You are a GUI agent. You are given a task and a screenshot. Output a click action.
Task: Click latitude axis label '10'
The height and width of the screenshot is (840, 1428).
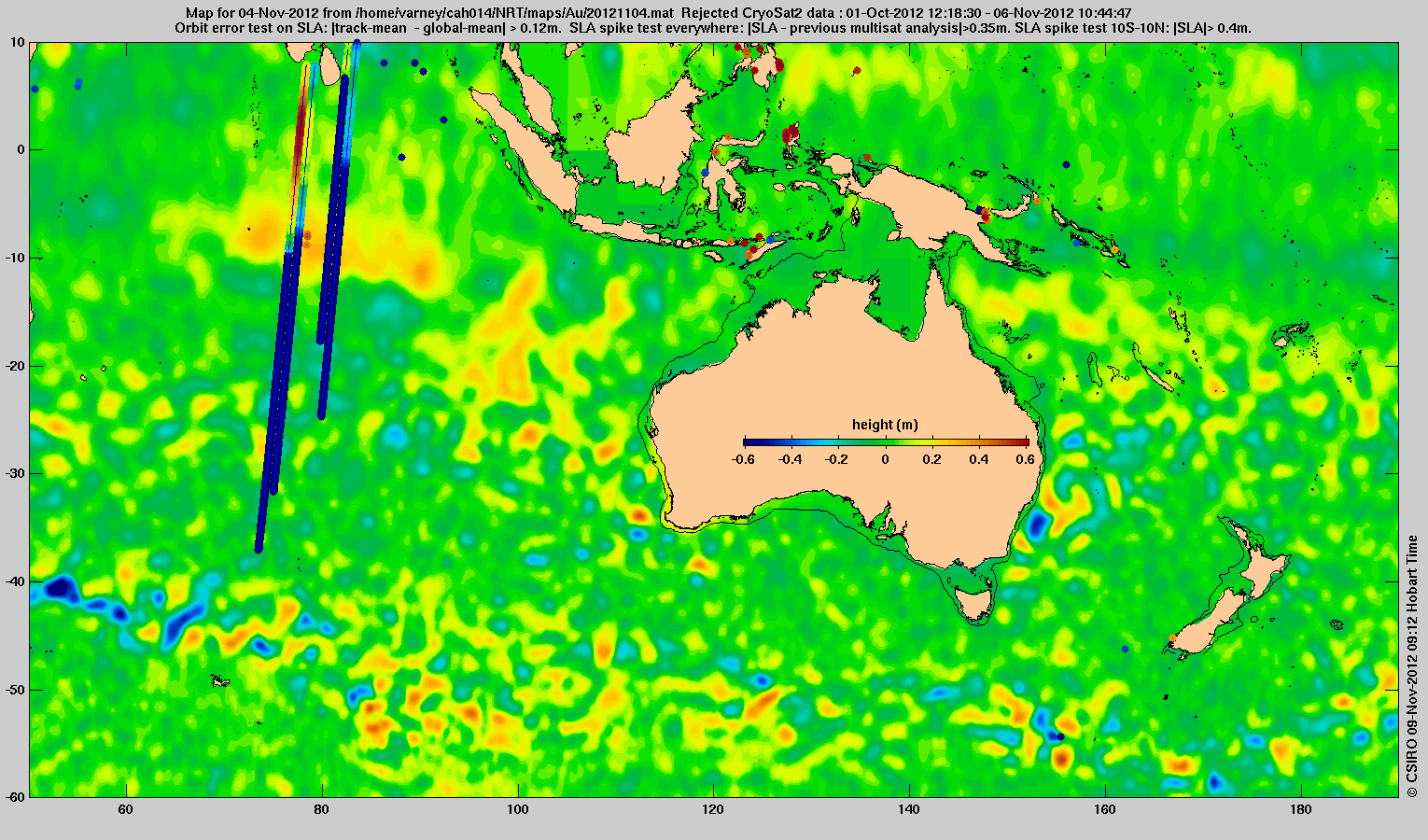[18, 42]
